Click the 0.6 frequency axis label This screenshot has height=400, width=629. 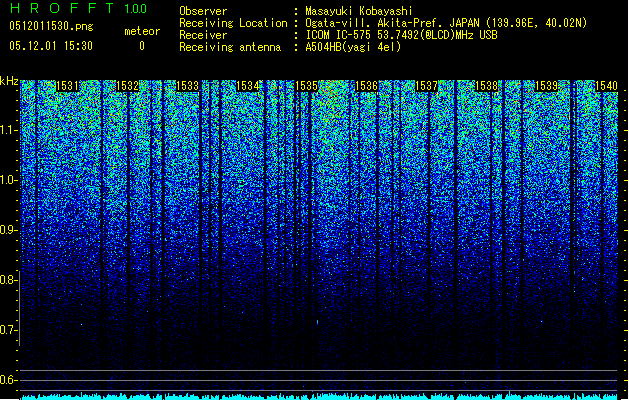(8, 380)
